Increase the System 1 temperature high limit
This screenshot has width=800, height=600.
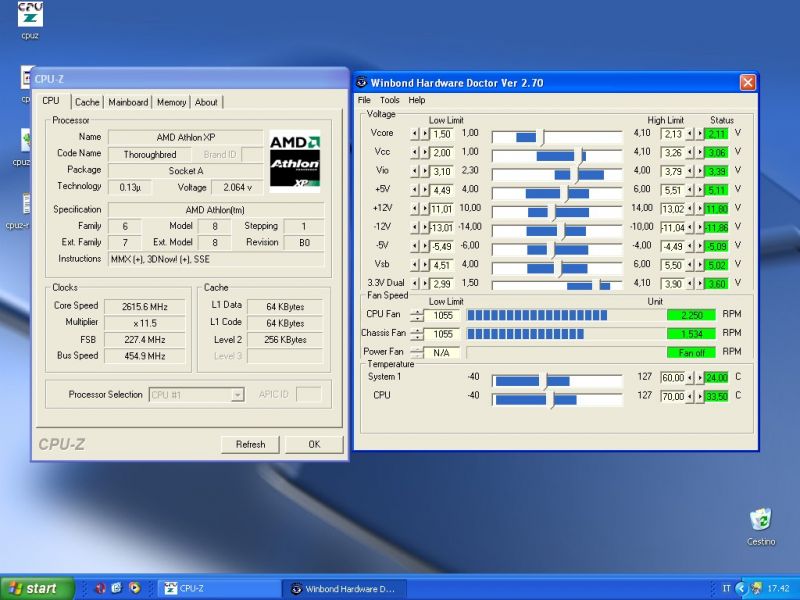click(x=700, y=378)
